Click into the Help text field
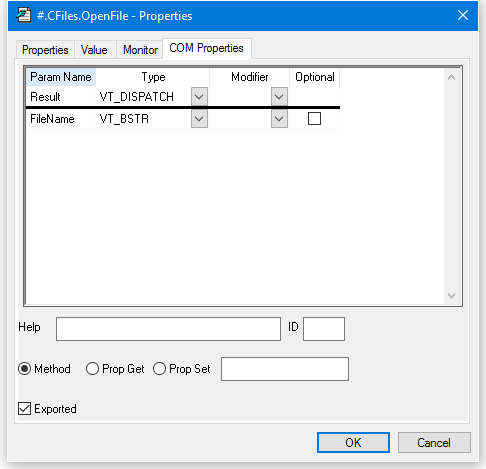This screenshot has height=469, width=486. click(x=168, y=329)
